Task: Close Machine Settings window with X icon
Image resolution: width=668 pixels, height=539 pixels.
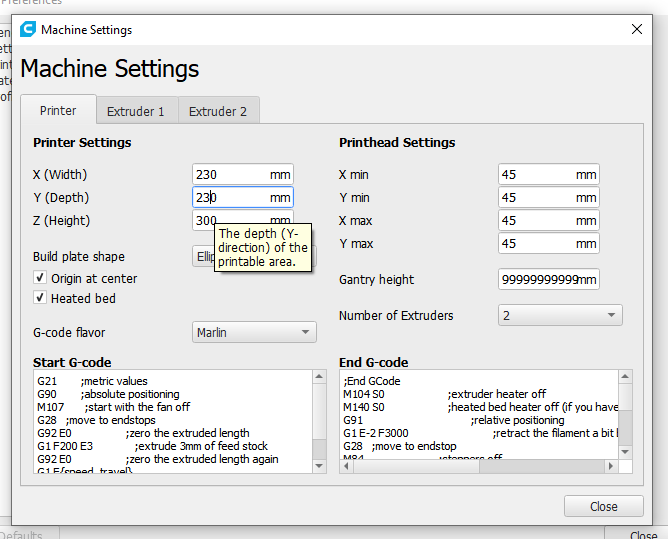Action: (x=636, y=29)
